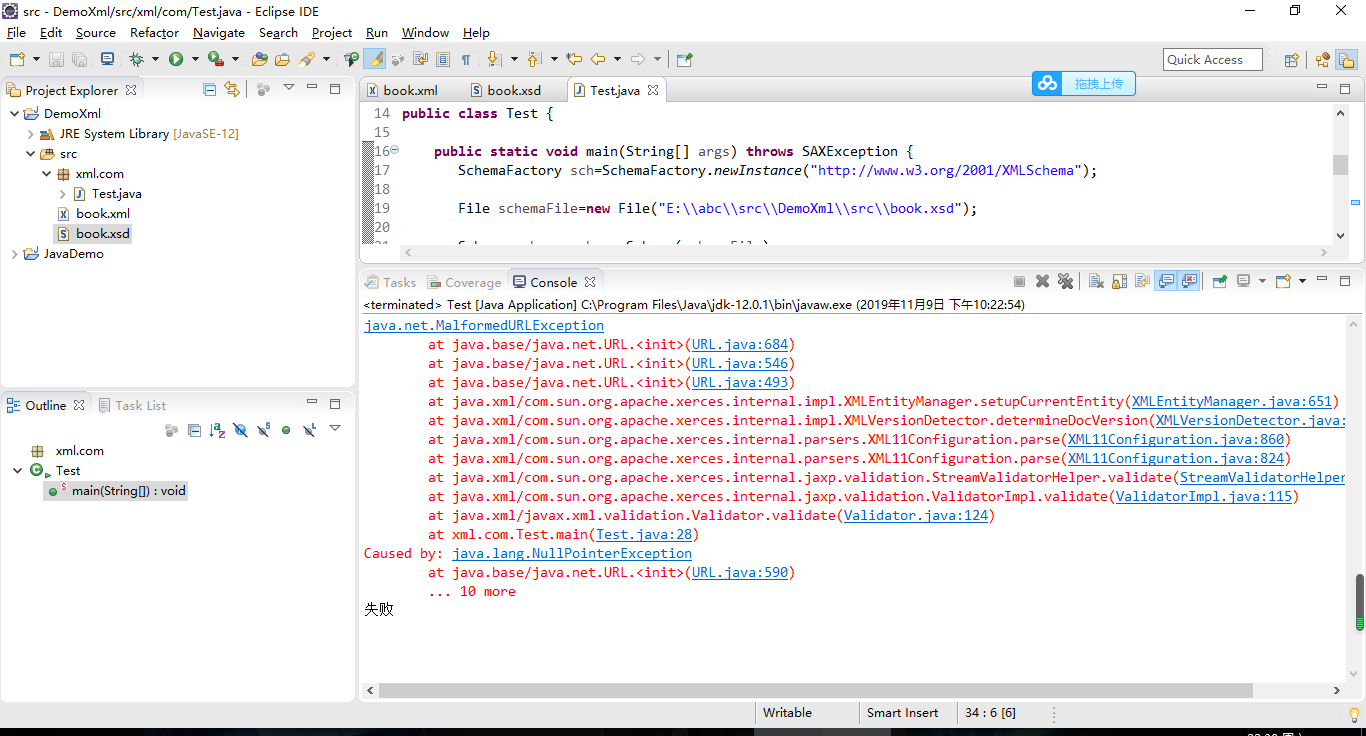
Task: Click the Clear Console icon
Action: [1096, 282]
